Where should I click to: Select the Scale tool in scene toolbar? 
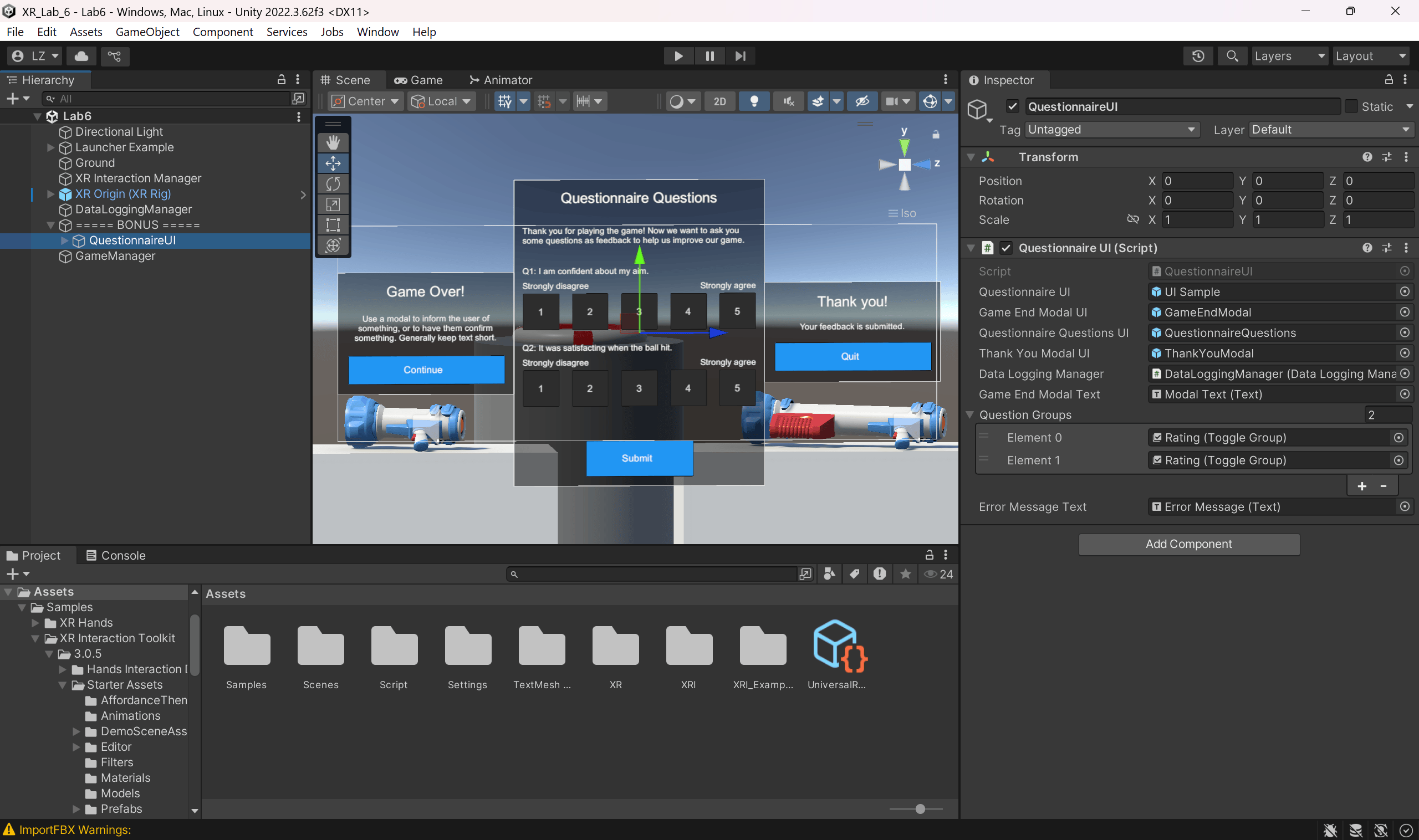coord(333,204)
